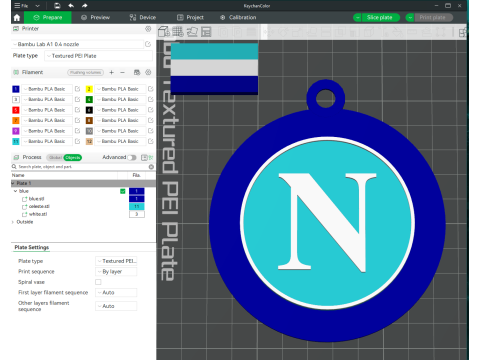Image resolution: width=480 pixels, height=360 pixels.
Task: Arrange all objects from toolbar
Action: (x=206, y=32)
